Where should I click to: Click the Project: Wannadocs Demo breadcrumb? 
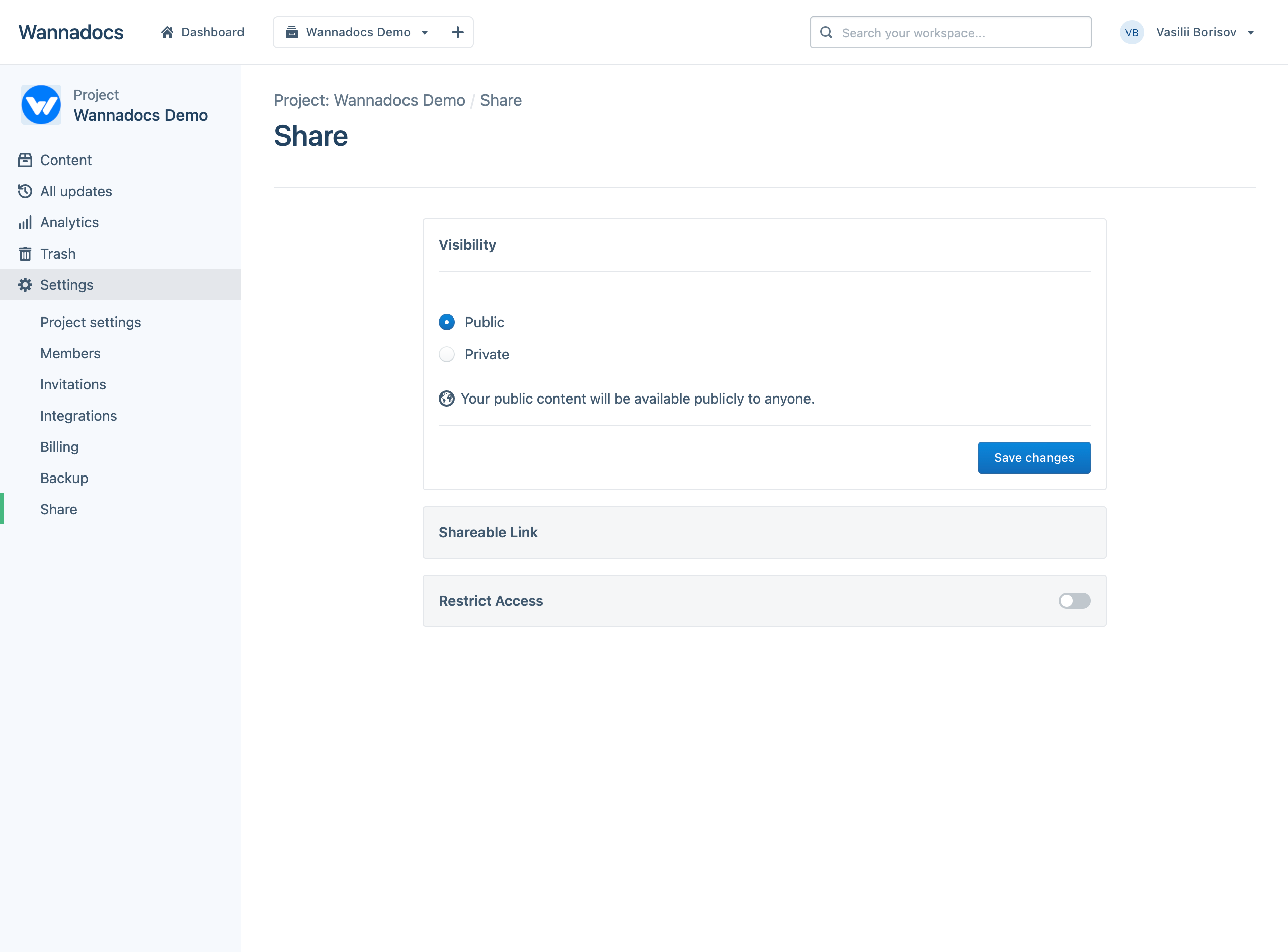click(x=369, y=100)
